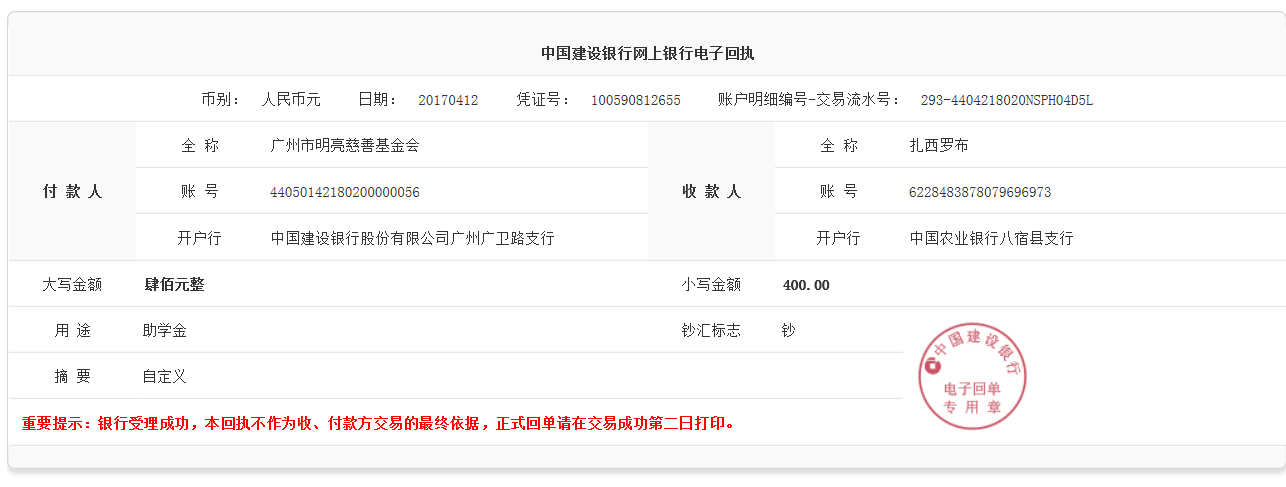Select payee name 扎西罗布

click(x=938, y=145)
